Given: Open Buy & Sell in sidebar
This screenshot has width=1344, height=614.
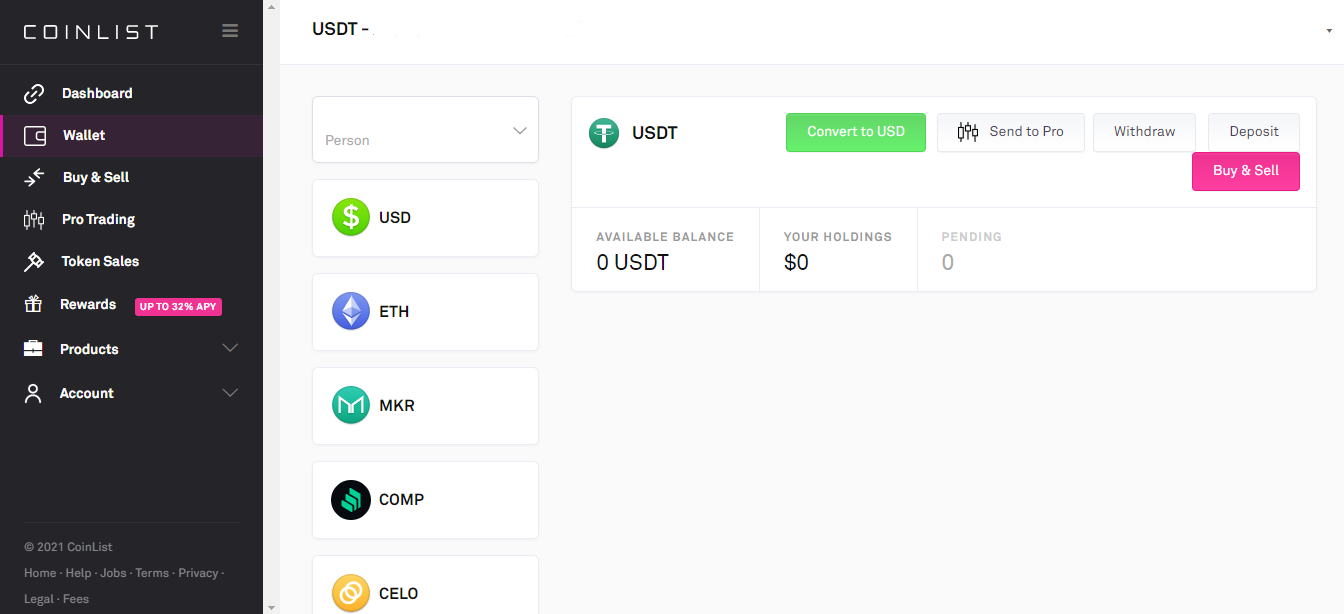Looking at the screenshot, I should [x=96, y=177].
